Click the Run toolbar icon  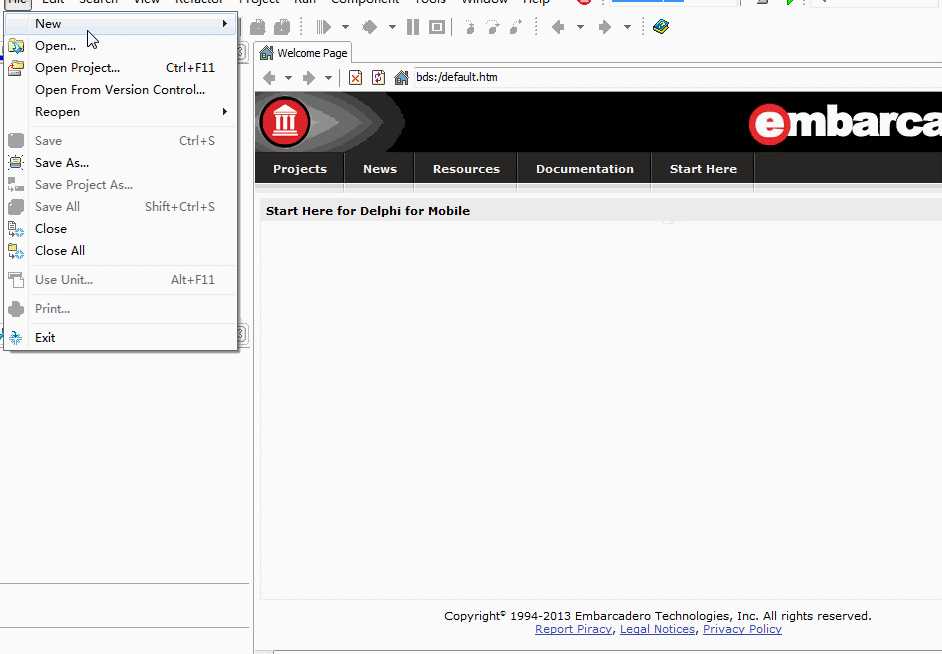pos(324,27)
